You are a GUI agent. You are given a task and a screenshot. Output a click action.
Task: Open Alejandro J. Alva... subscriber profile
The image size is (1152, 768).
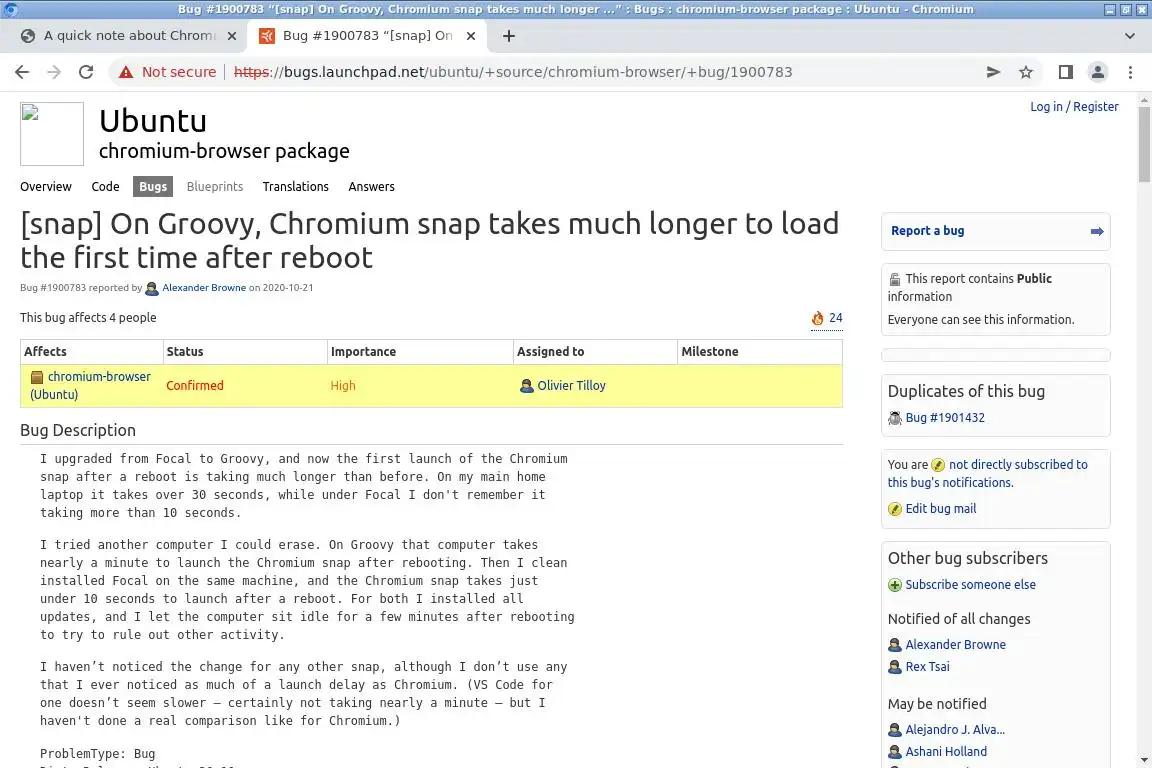pyautogui.click(x=955, y=730)
